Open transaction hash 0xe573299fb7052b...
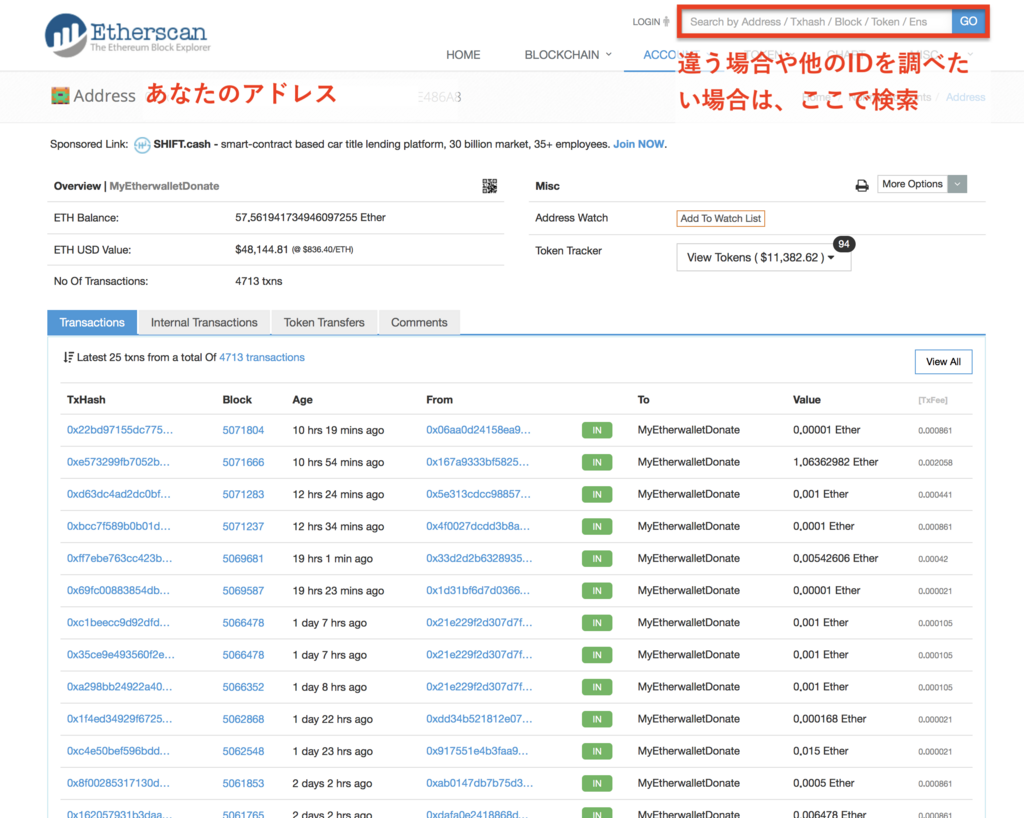 (118, 462)
